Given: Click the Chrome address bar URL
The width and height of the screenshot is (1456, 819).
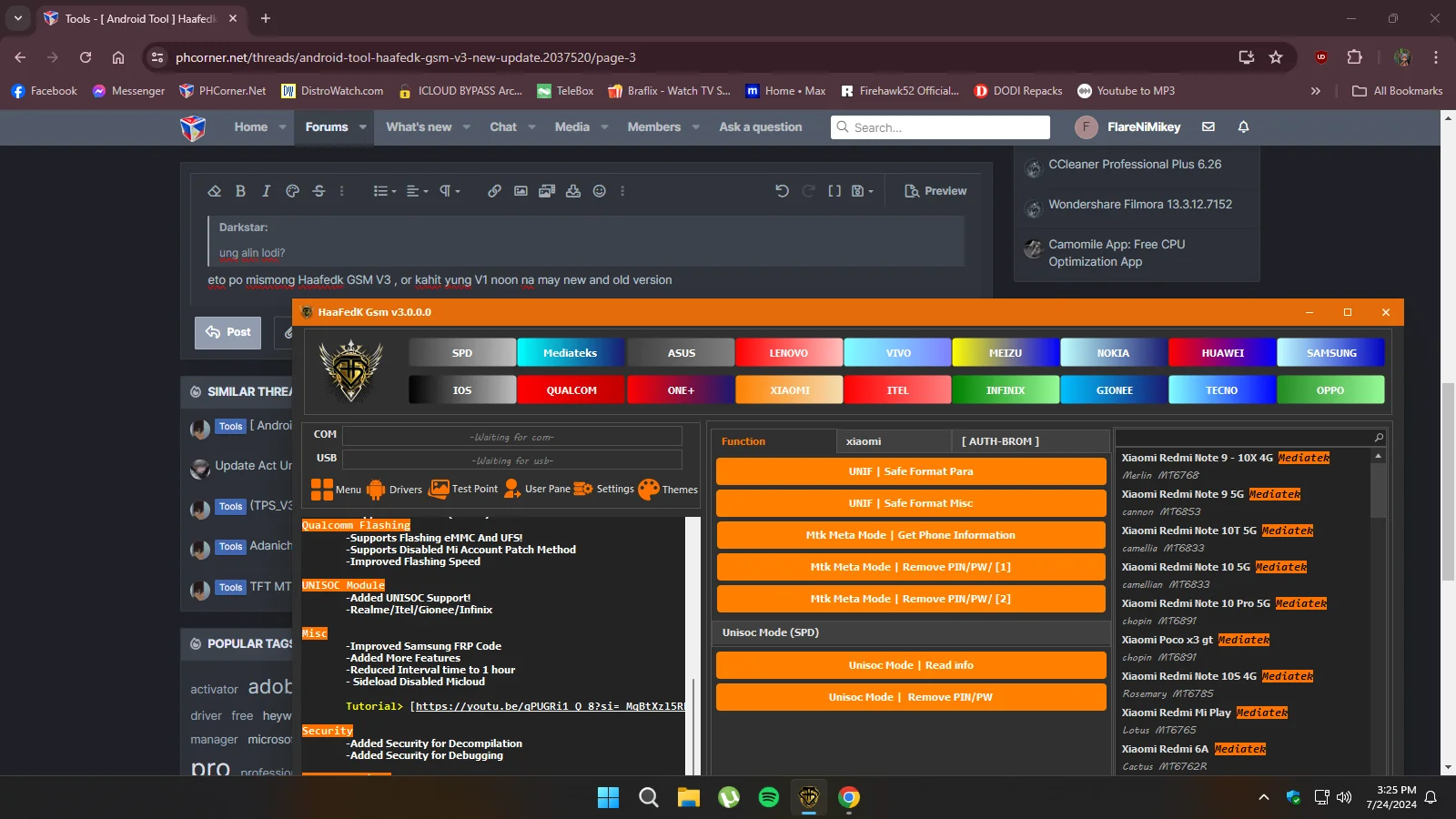Looking at the screenshot, I should tap(406, 57).
